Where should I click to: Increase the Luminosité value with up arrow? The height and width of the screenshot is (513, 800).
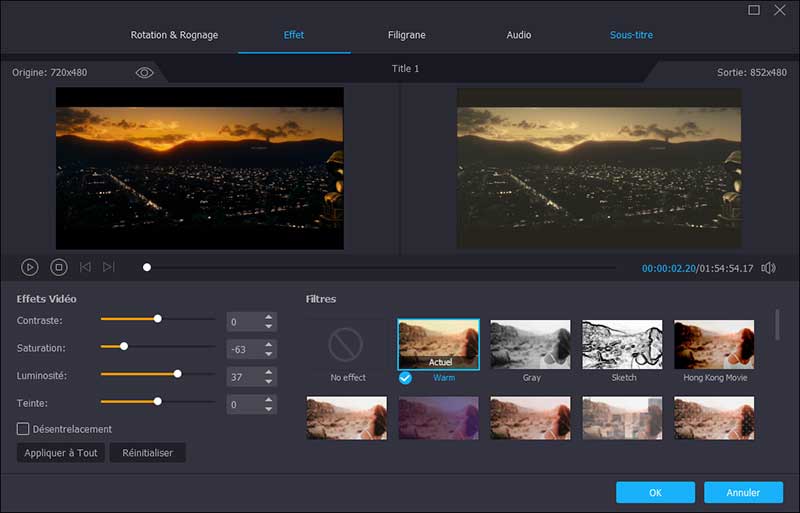tap(268, 372)
